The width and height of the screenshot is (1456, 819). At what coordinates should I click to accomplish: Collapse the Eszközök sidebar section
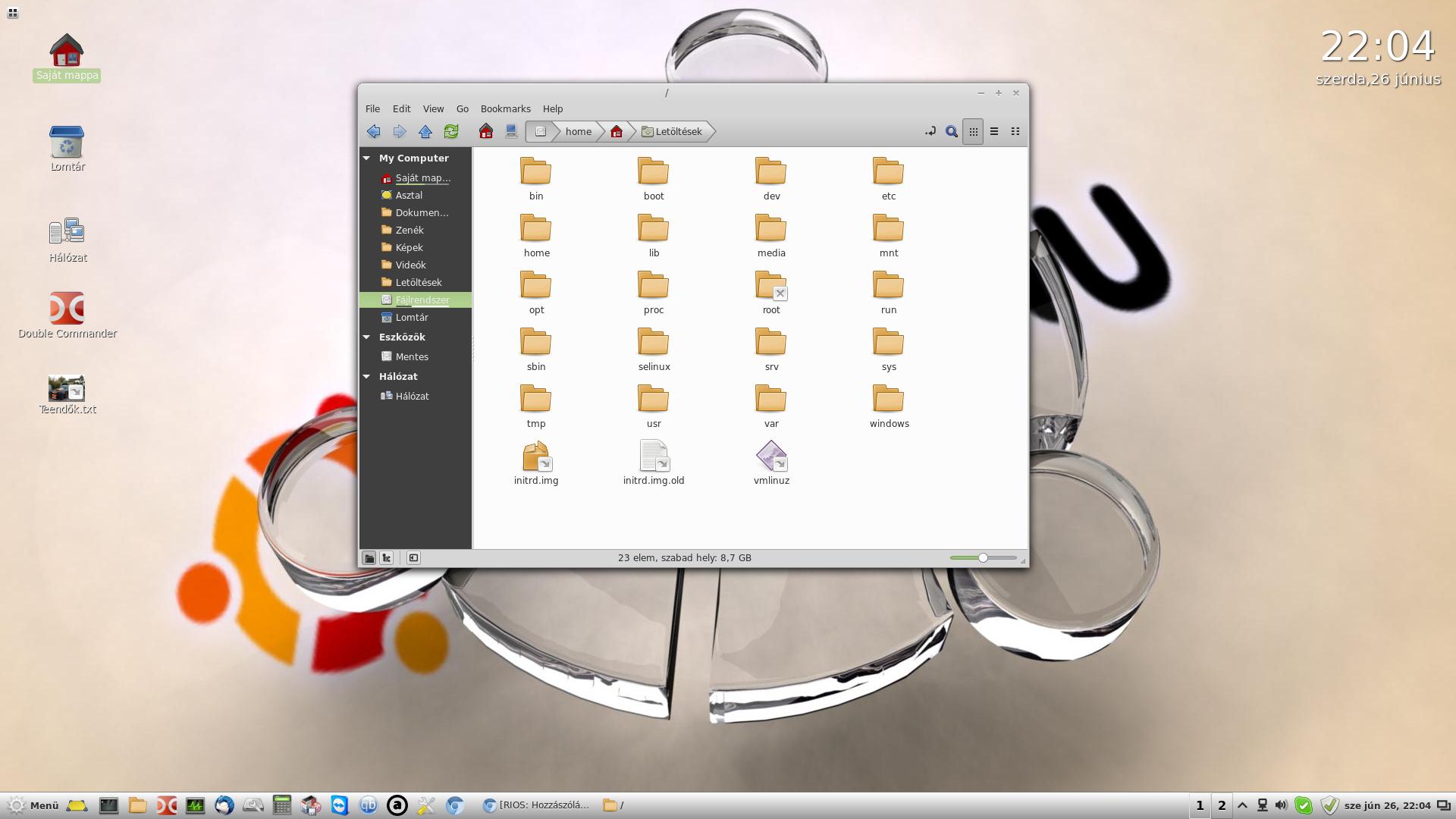point(366,337)
